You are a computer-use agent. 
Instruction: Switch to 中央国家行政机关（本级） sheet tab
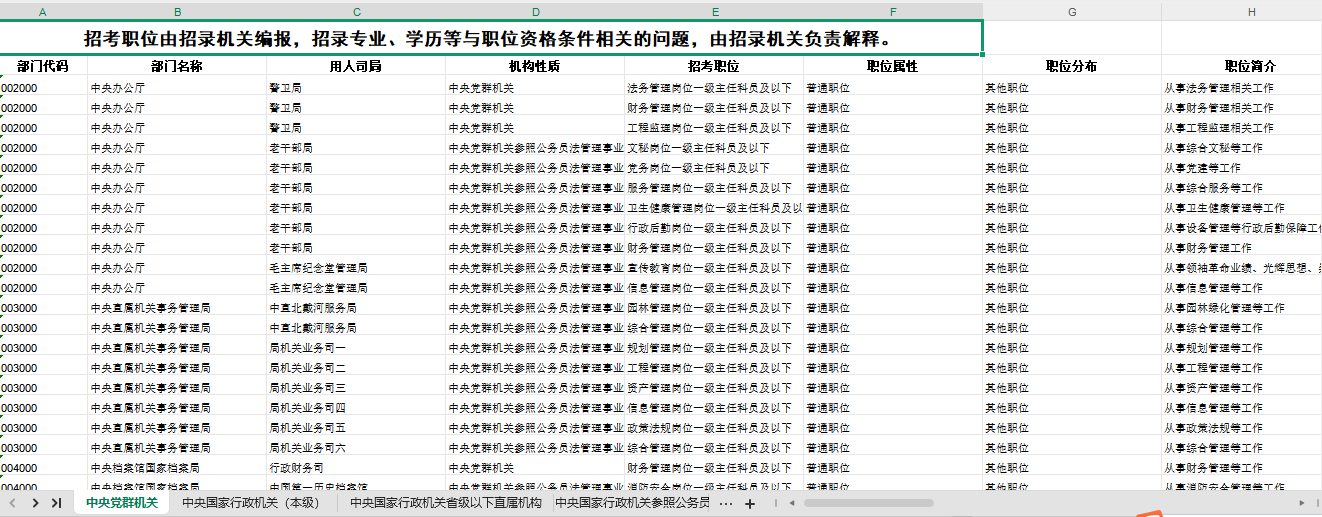[x=250, y=503]
